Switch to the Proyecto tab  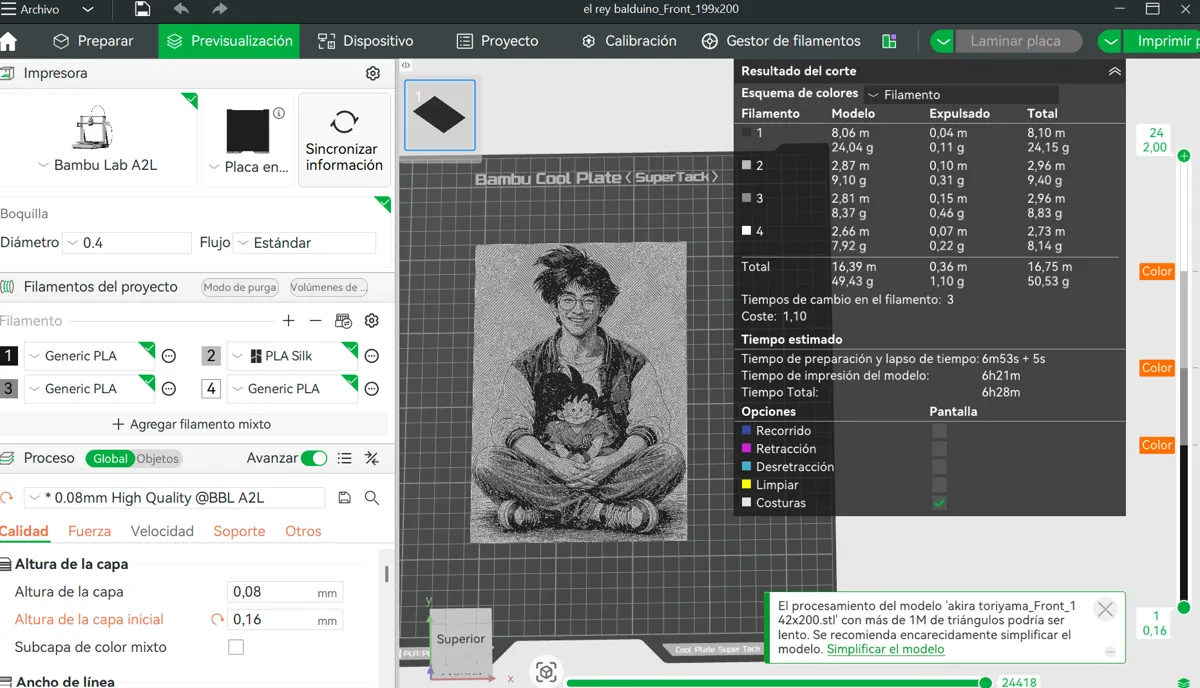[x=497, y=41]
